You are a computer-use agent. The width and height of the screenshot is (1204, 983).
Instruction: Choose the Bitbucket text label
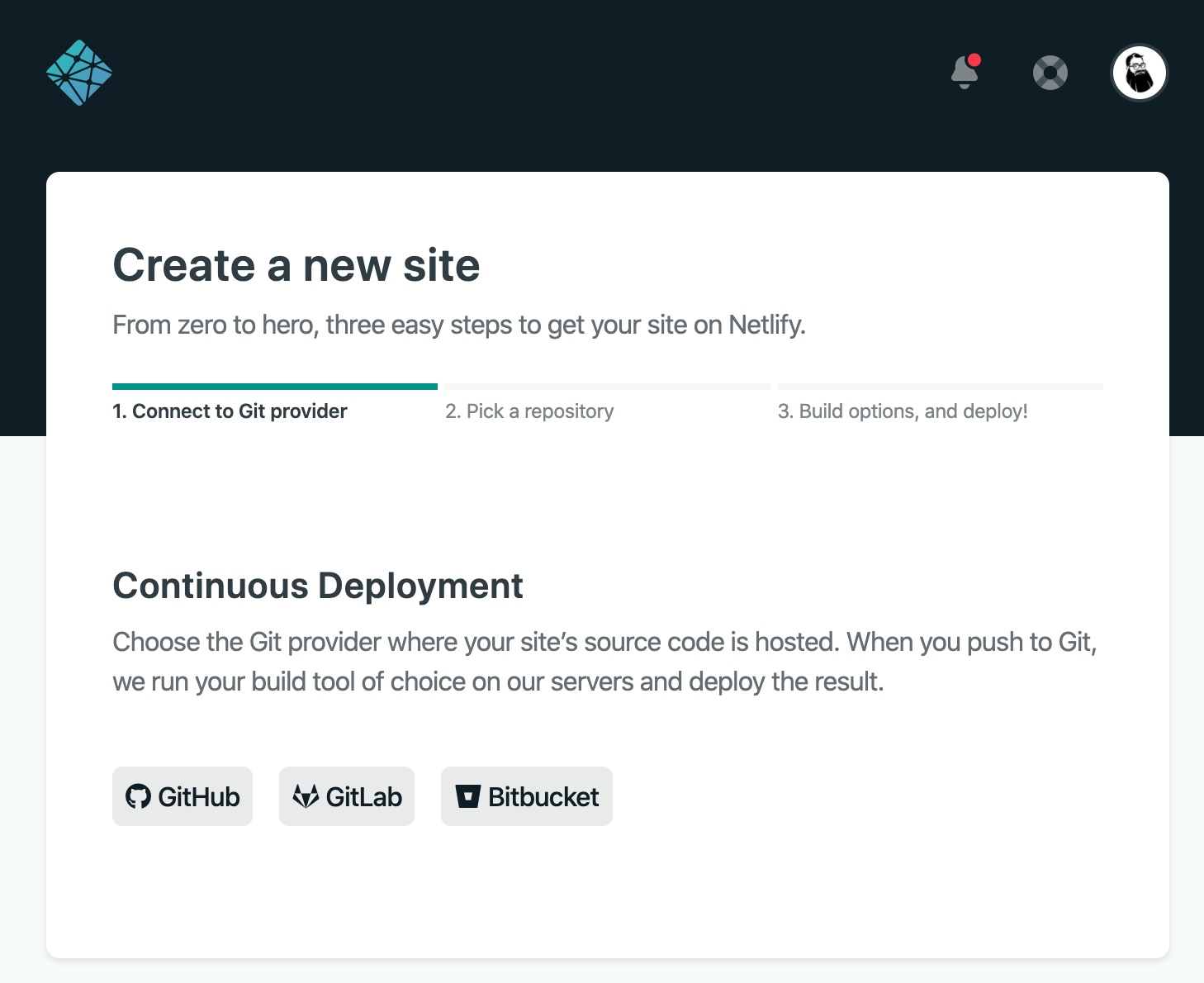543,797
